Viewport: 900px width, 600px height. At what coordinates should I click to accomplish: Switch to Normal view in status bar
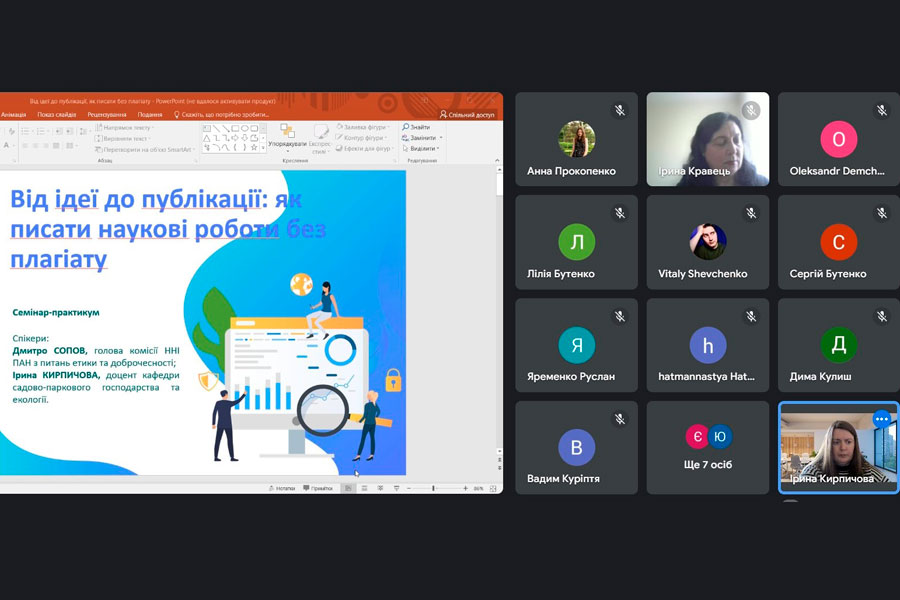click(x=348, y=489)
